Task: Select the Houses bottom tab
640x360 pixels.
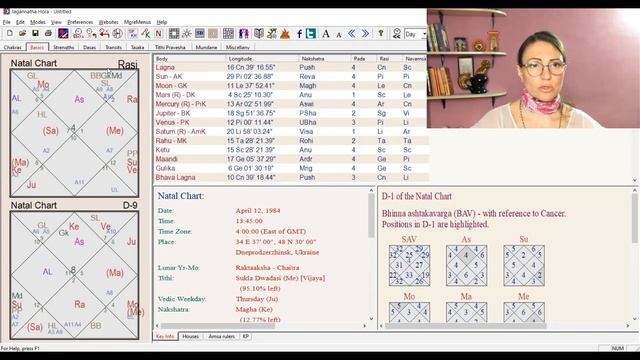Action: pos(191,337)
